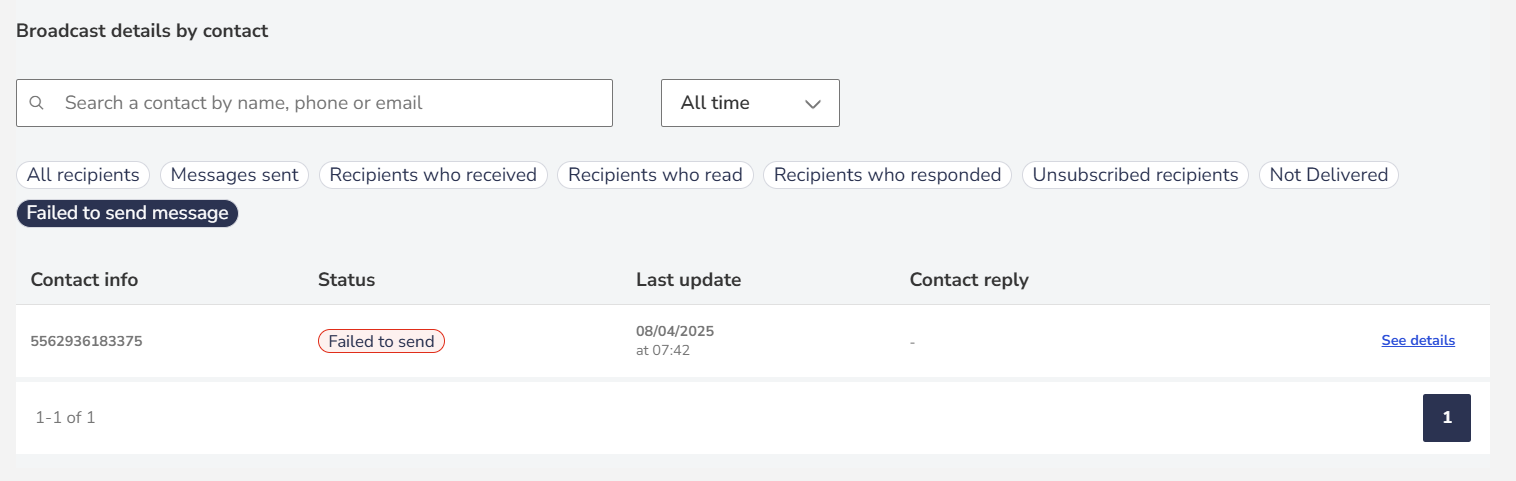Expand the chevron arrow beside All time

point(813,104)
